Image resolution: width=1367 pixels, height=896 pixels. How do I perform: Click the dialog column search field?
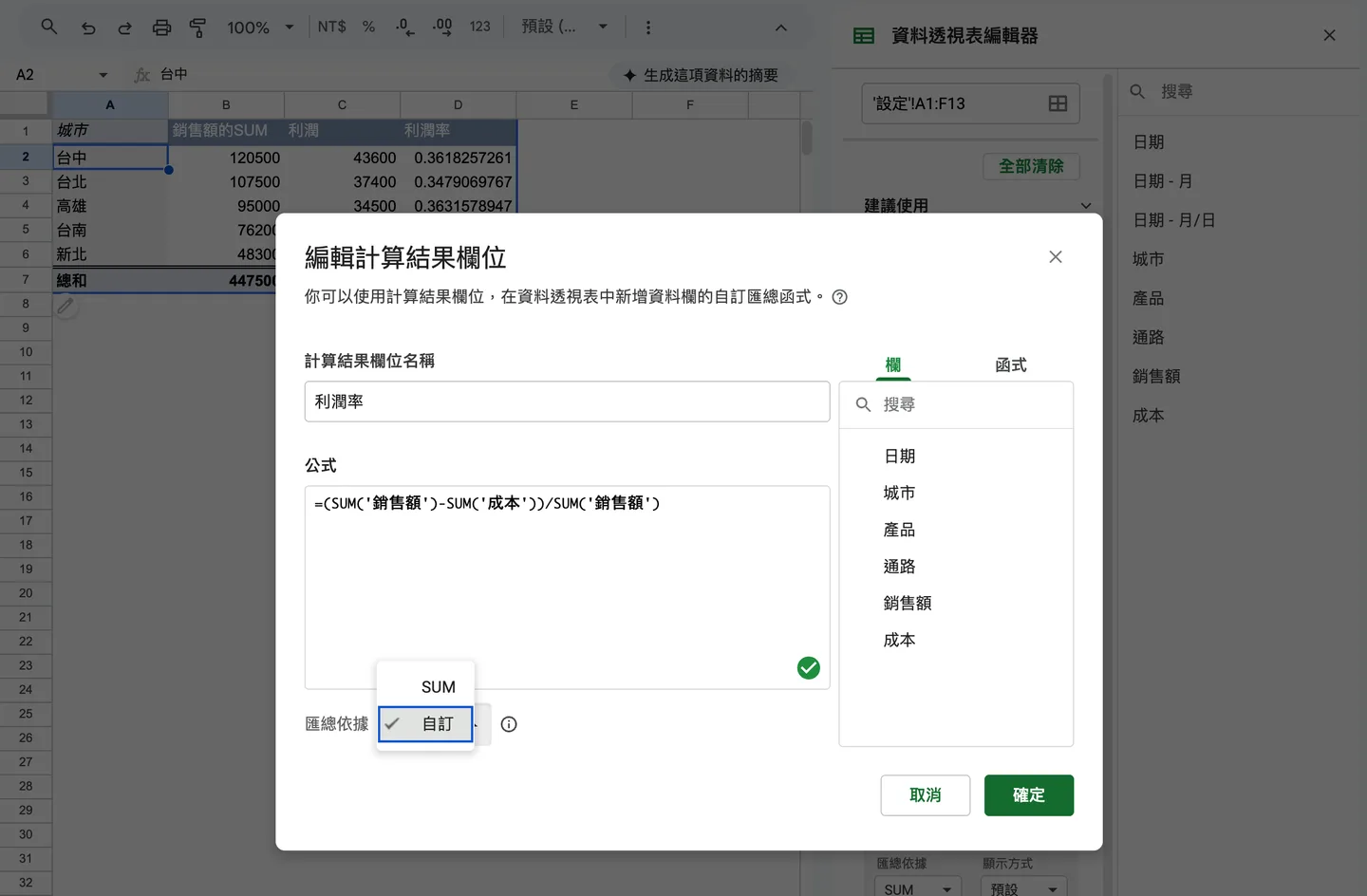[x=956, y=404]
